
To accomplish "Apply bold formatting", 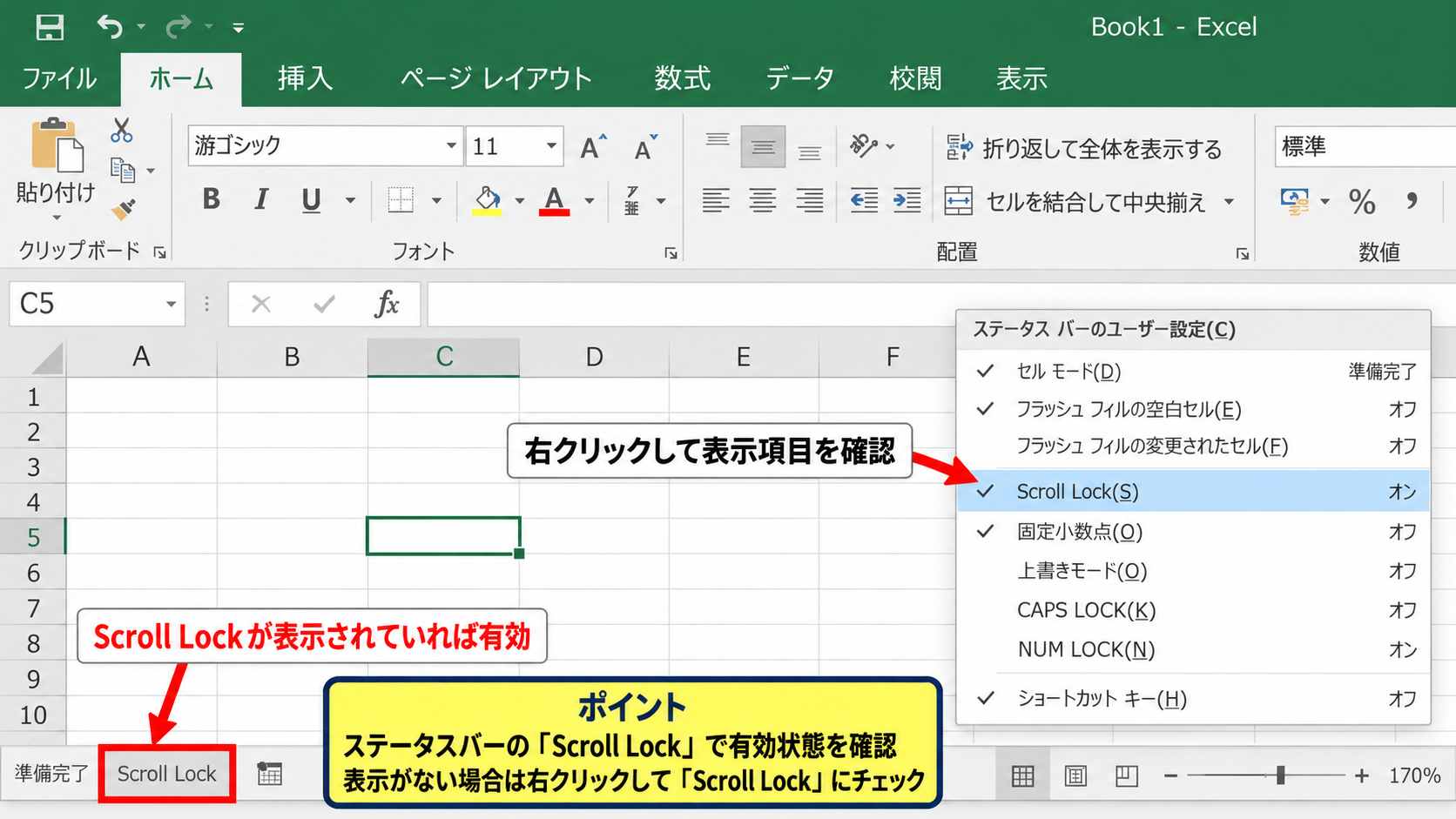I will (211, 200).
